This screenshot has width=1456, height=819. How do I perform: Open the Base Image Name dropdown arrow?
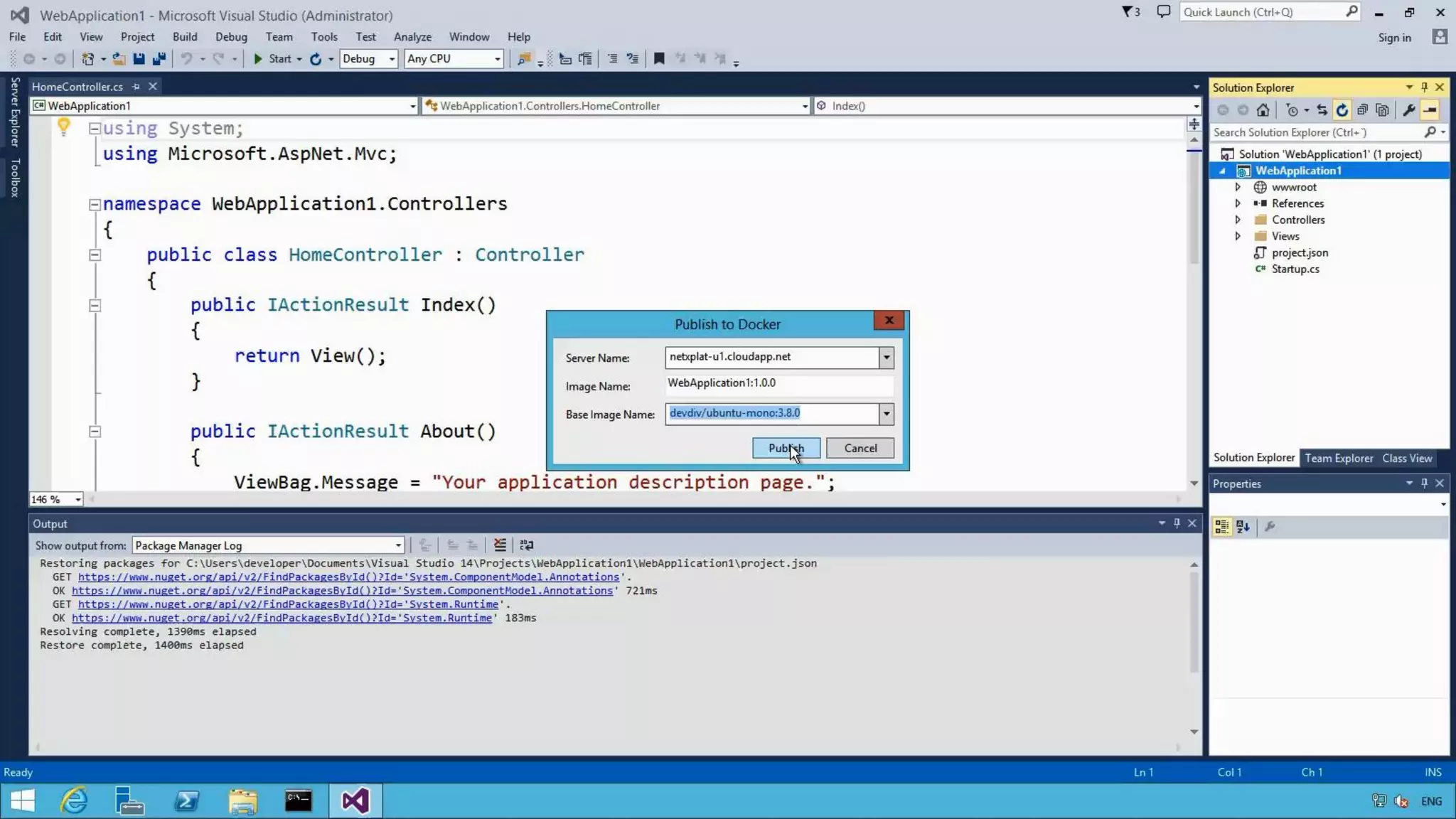(886, 414)
